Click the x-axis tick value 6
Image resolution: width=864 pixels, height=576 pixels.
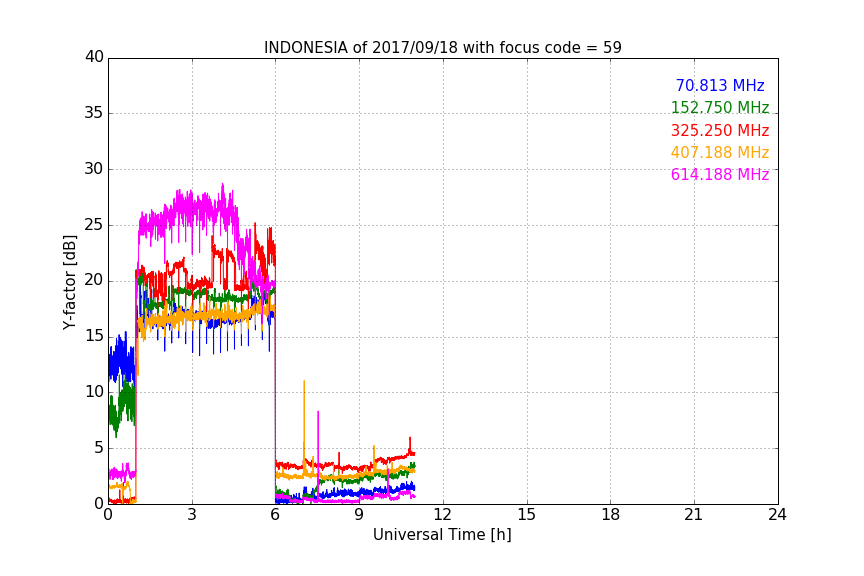[x=276, y=515]
